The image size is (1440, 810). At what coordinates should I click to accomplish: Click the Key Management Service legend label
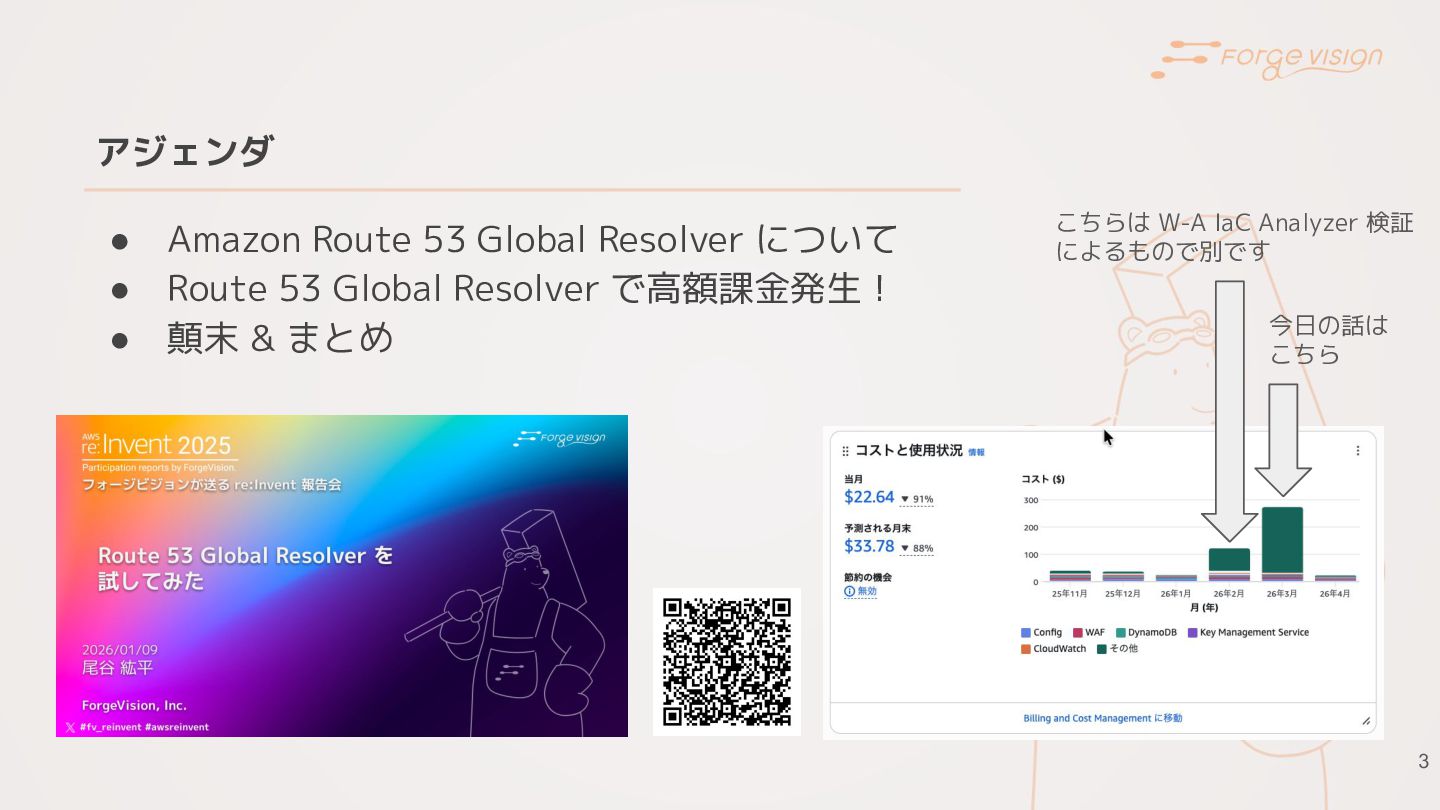click(x=1254, y=633)
